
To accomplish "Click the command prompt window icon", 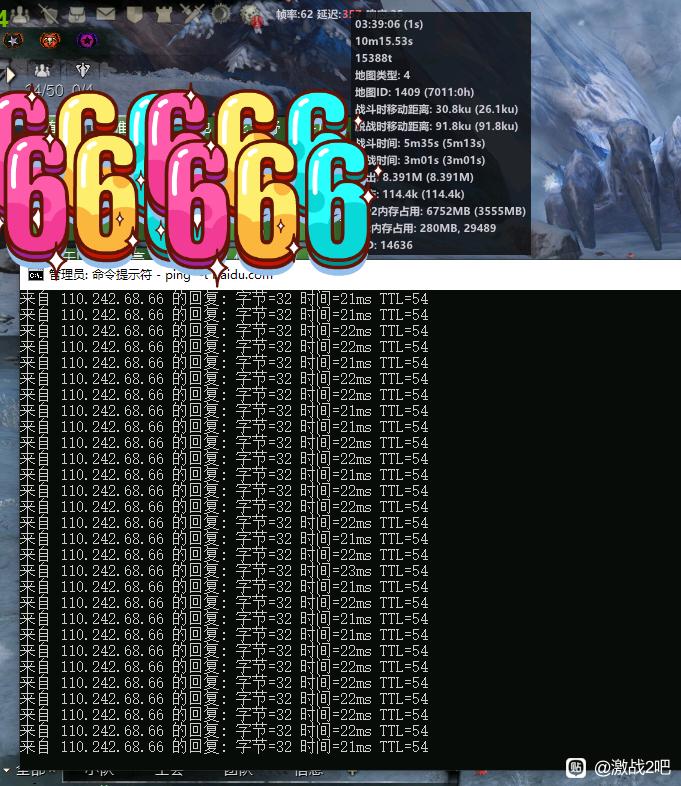I will (x=36, y=275).
